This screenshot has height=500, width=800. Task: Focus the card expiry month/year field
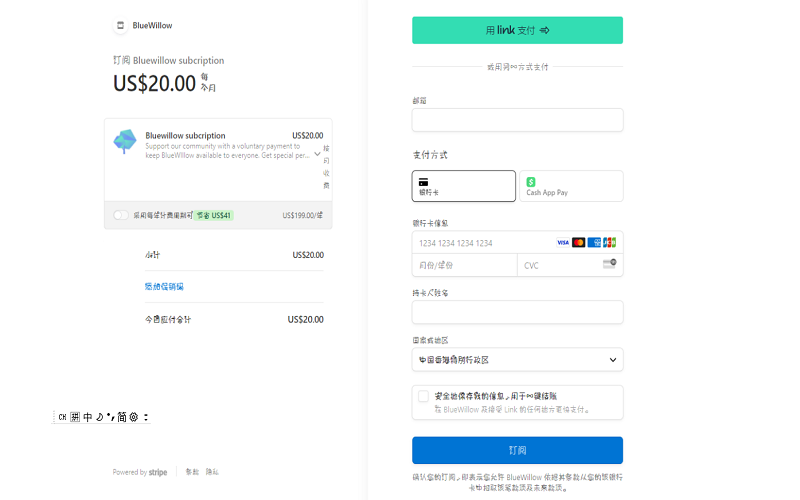click(465, 265)
